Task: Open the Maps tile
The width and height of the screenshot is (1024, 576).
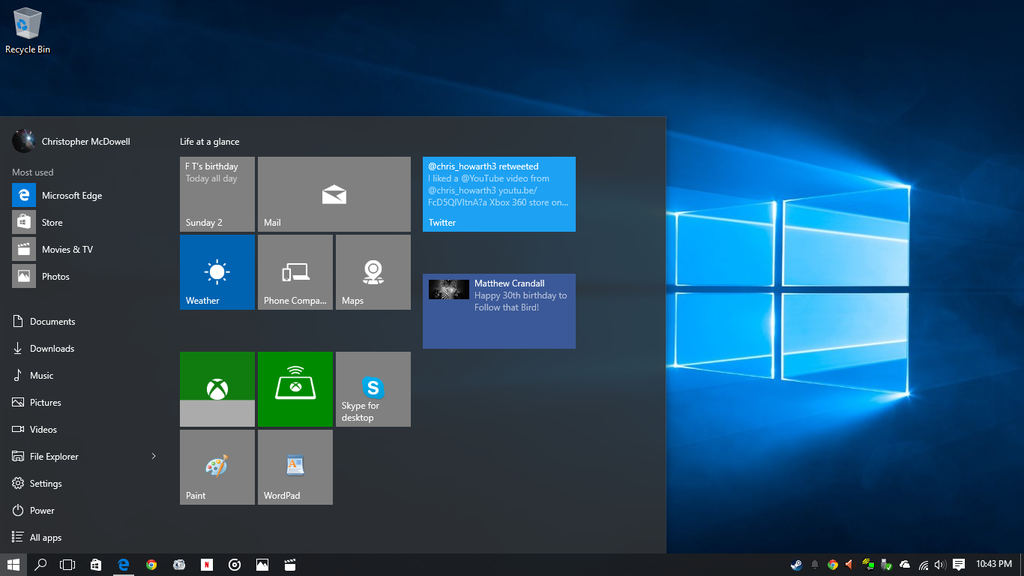Action: coord(373,272)
